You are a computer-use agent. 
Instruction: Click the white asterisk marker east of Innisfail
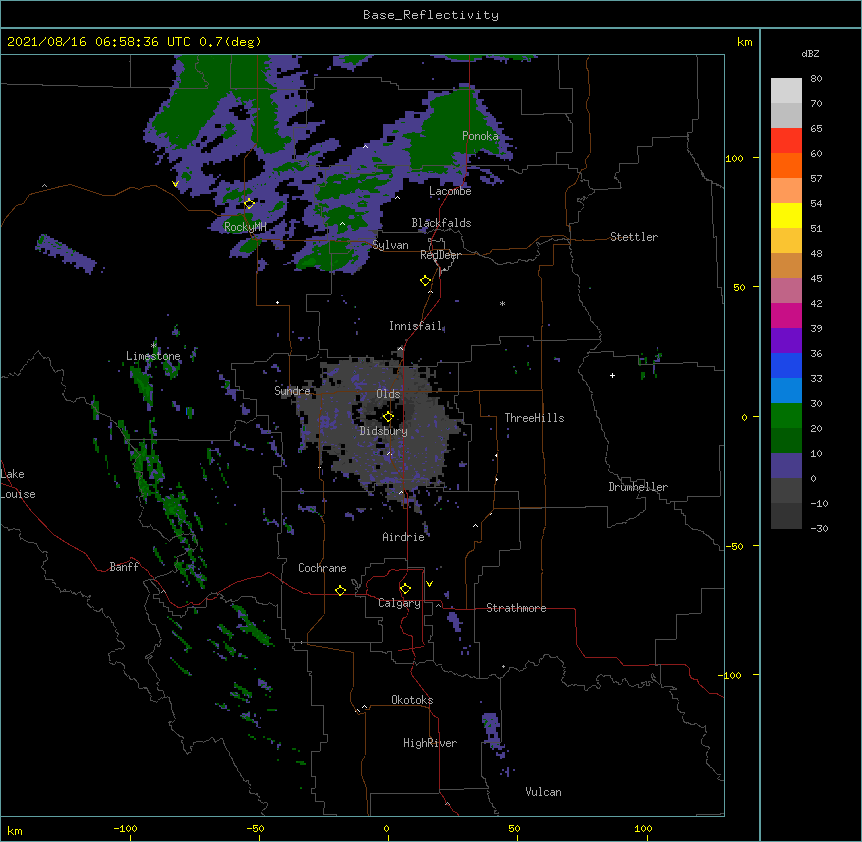[502, 303]
